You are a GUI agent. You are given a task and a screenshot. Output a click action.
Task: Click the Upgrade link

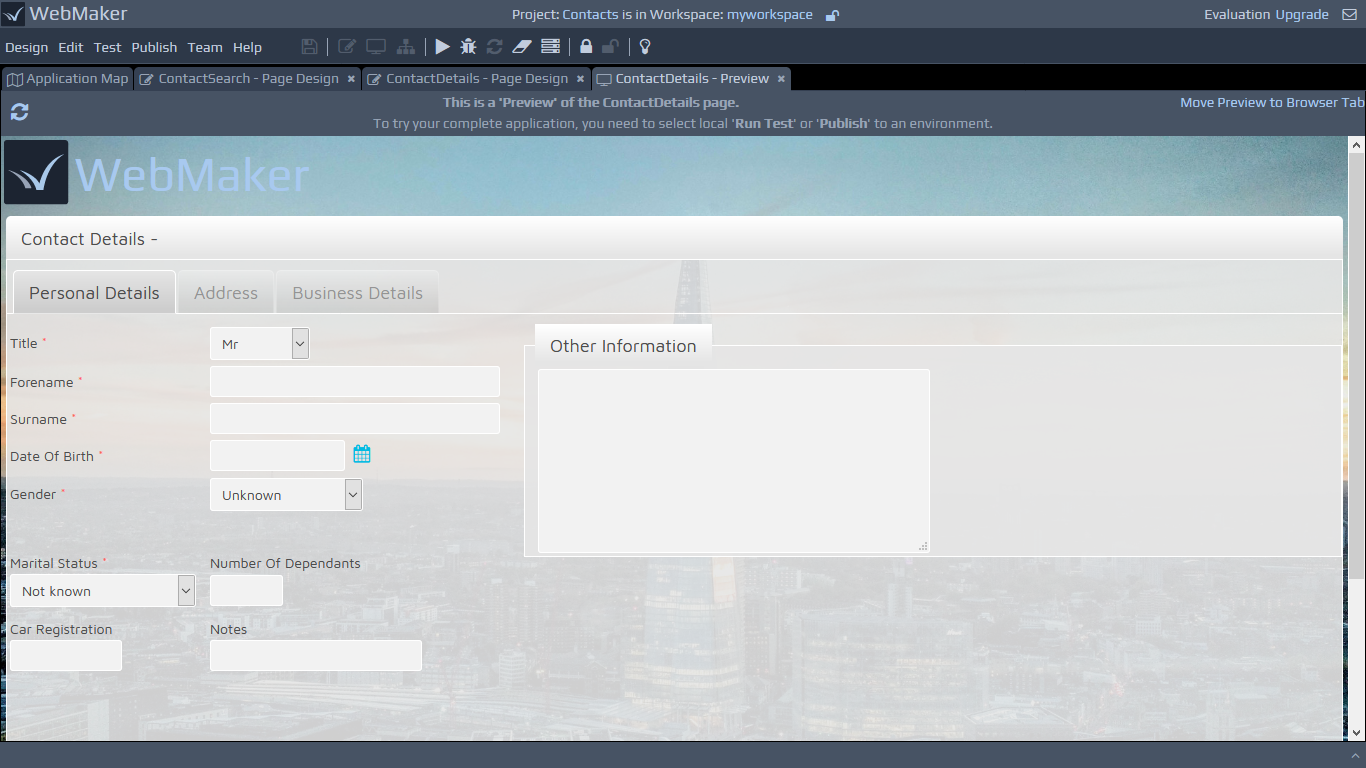(x=1302, y=14)
